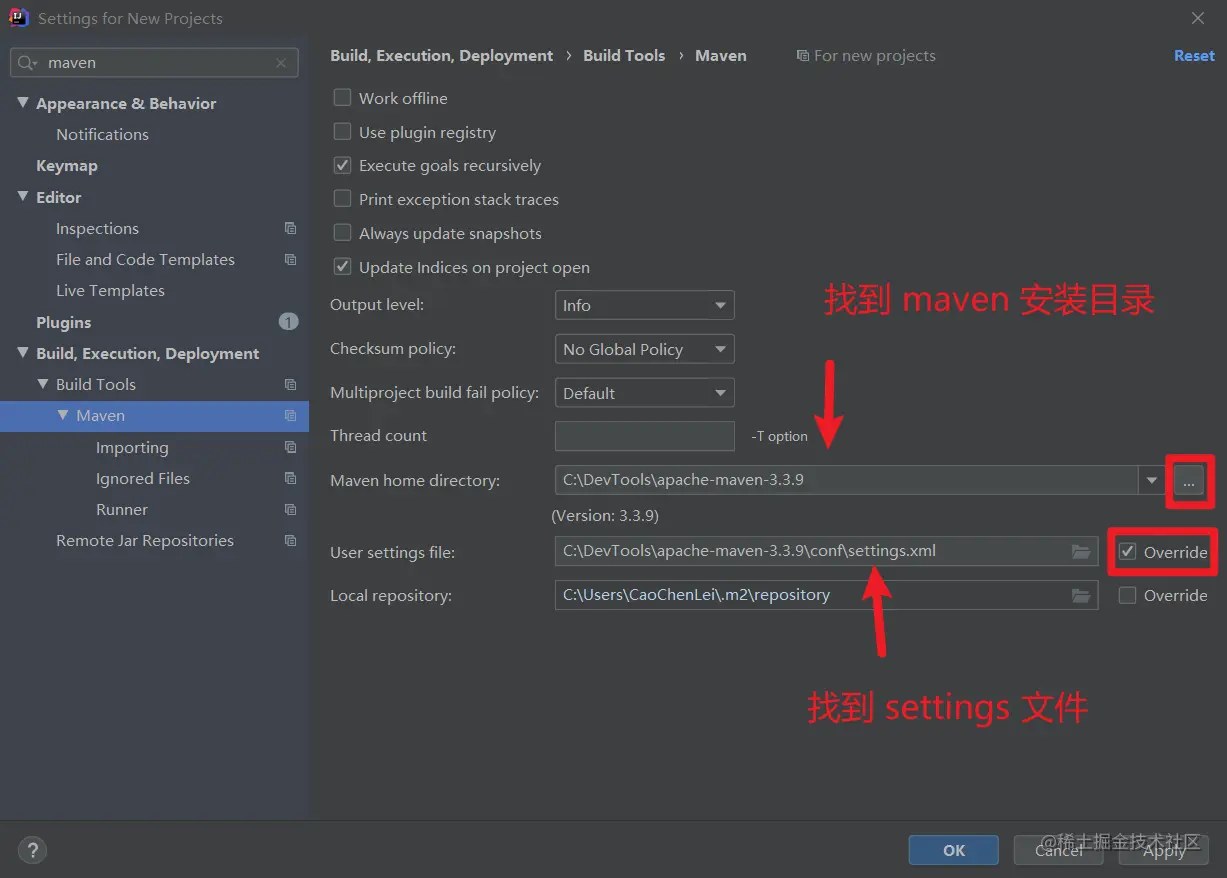The image size is (1227, 878).
Task: Open help with the question mark button
Action: pyautogui.click(x=32, y=851)
